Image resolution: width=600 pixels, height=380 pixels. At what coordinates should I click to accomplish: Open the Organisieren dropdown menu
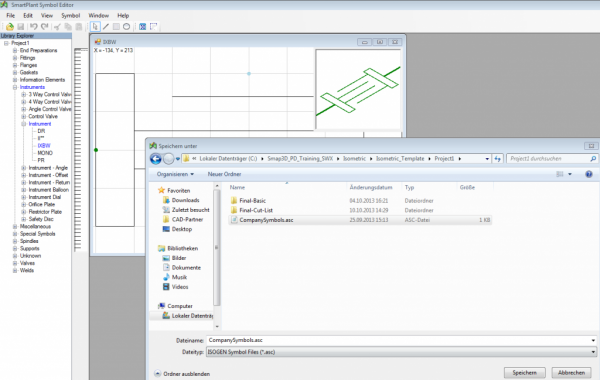click(175, 174)
